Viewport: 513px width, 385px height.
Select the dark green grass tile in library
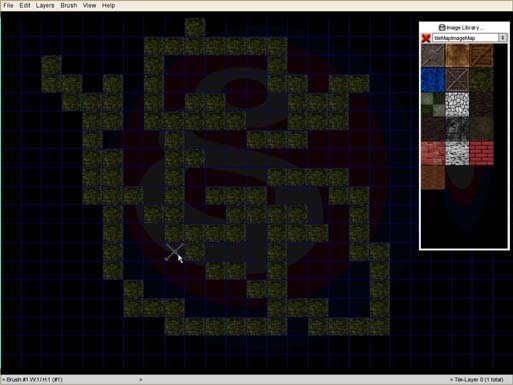point(481,80)
